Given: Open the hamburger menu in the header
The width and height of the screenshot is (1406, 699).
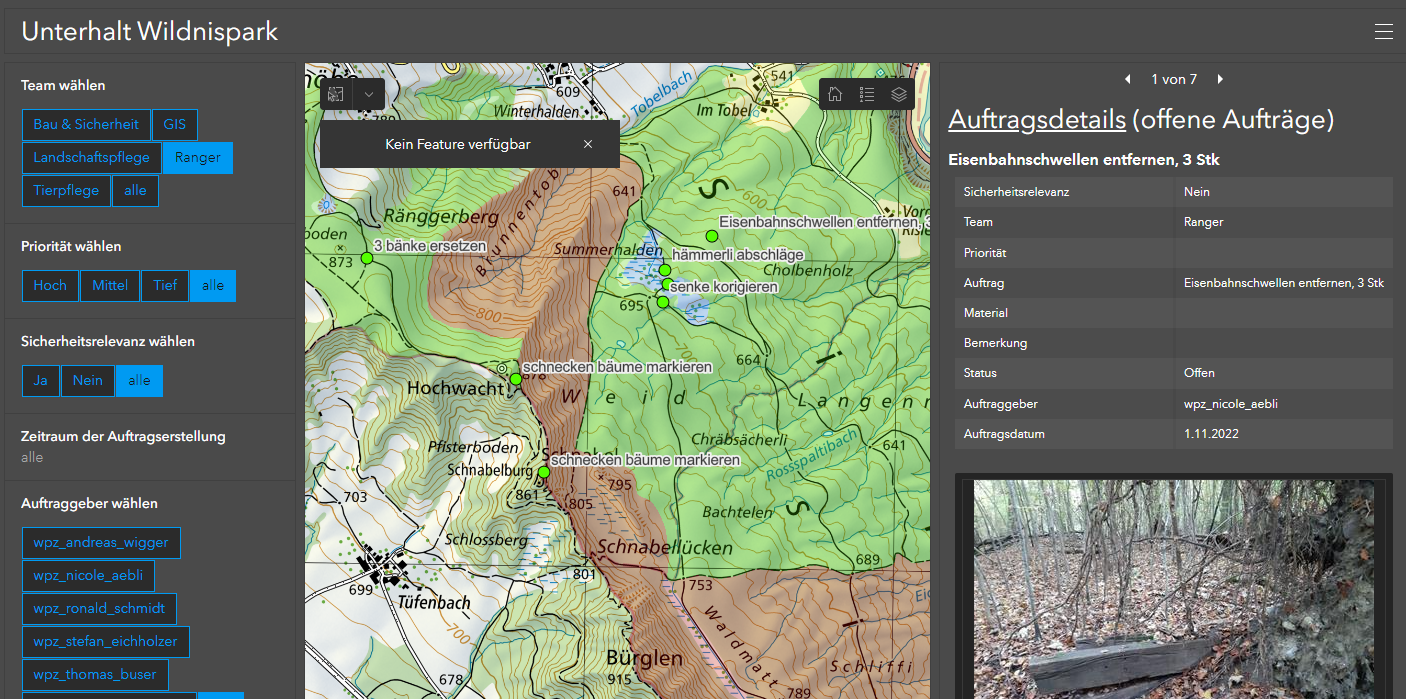Looking at the screenshot, I should pyautogui.click(x=1383, y=32).
